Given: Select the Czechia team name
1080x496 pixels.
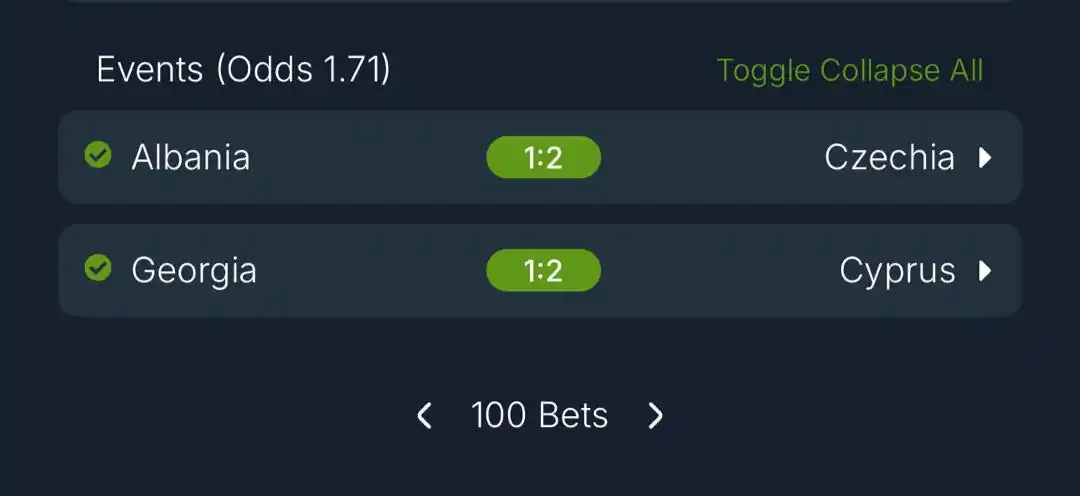Looking at the screenshot, I should click(x=890, y=158).
